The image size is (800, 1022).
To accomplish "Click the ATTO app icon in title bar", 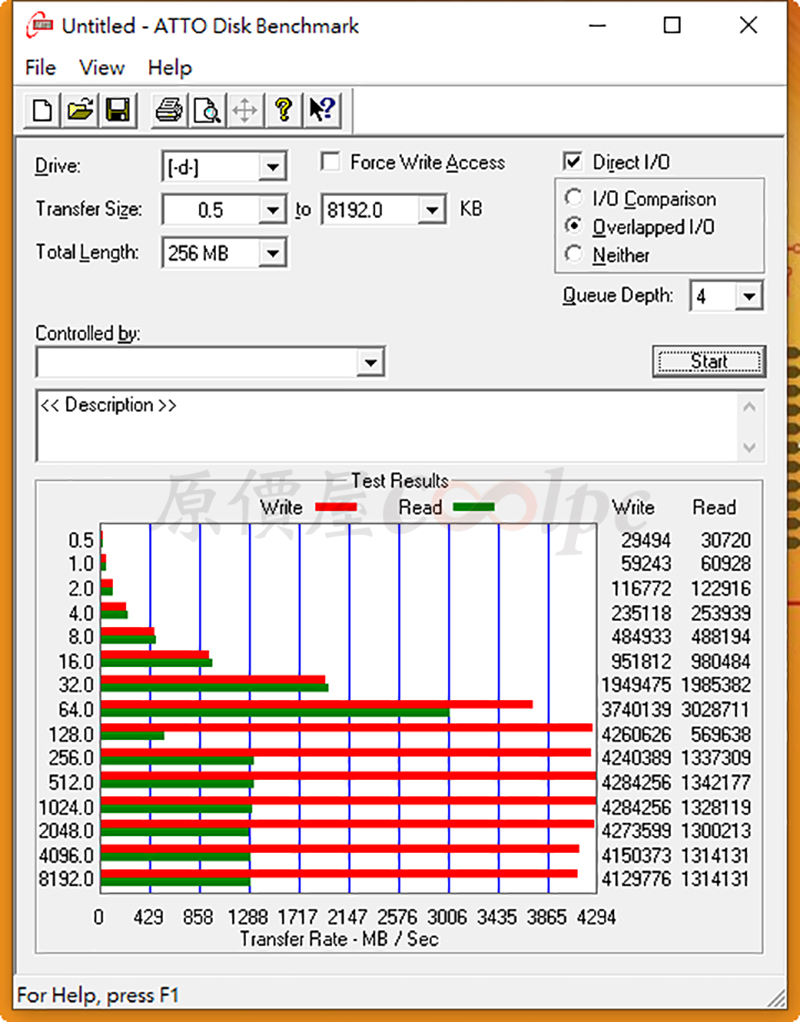I will coord(40,26).
